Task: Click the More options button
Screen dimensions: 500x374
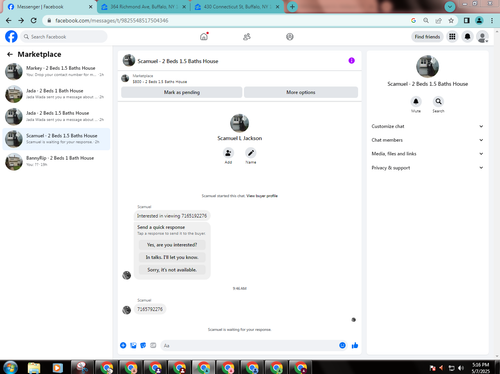Action: [x=301, y=92]
